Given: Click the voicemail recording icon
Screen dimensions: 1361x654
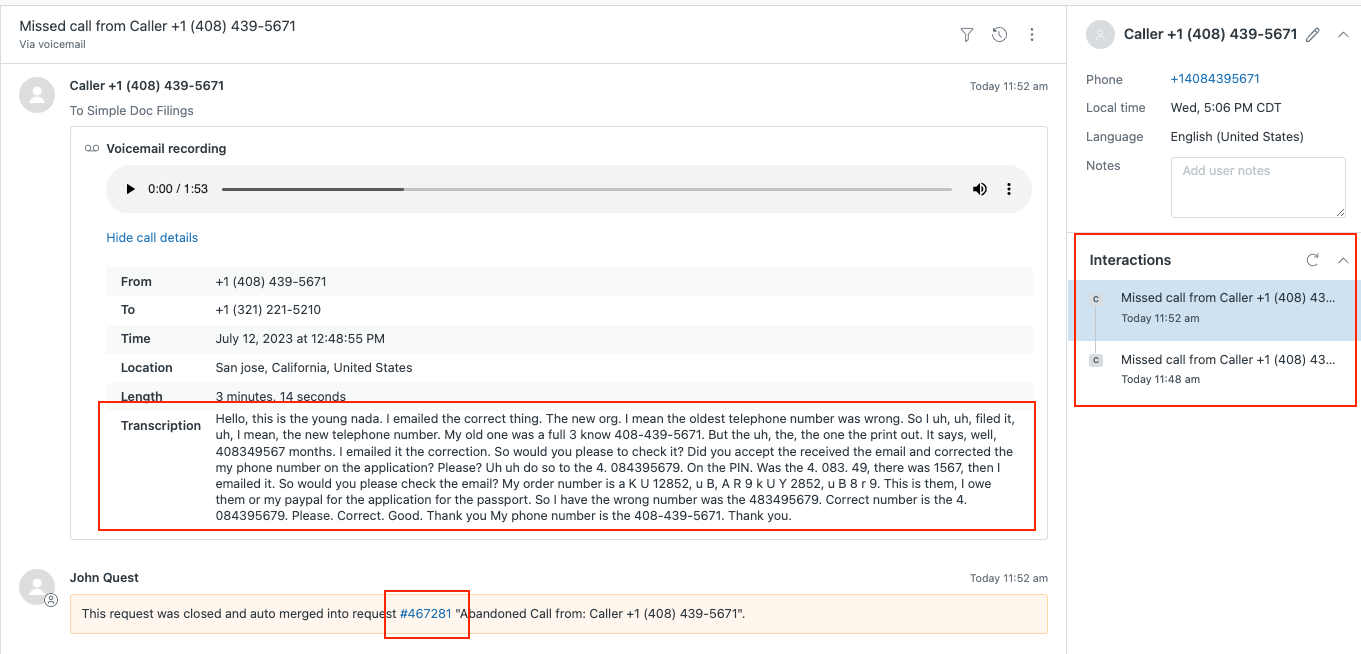Looking at the screenshot, I should click(x=92, y=149).
